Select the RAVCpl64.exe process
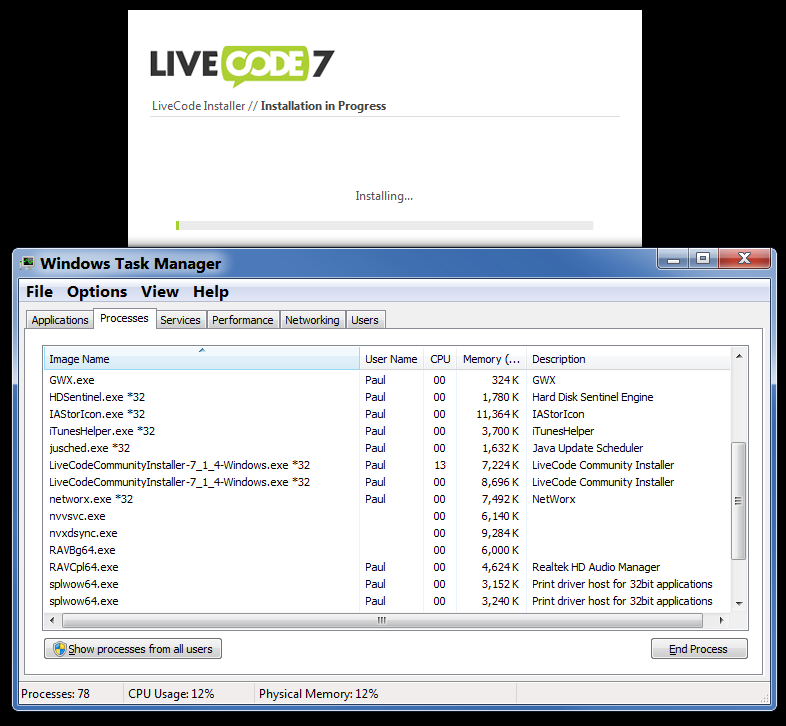Image resolution: width=786 pixels, height=726 pixels. [x=387, y=568]
